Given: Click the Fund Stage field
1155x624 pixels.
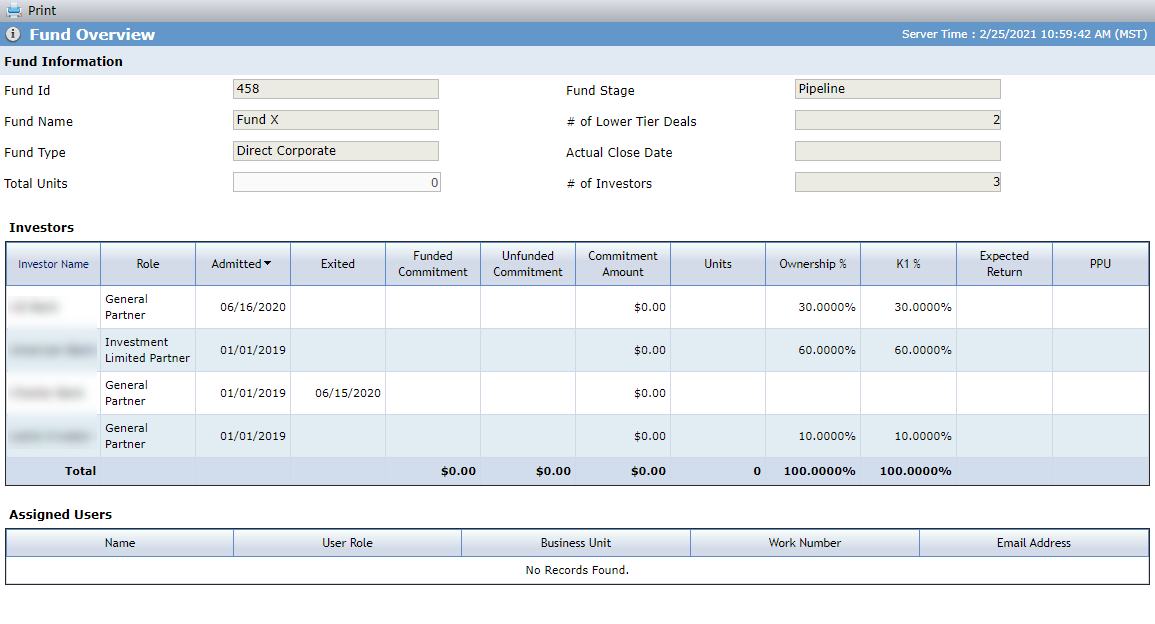Looking at the screenshot, I should [898, 89].
